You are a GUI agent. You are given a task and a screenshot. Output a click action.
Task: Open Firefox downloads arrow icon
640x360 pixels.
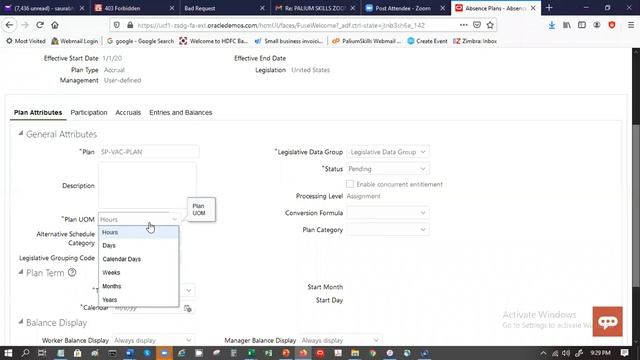click(x=552, y=25)
